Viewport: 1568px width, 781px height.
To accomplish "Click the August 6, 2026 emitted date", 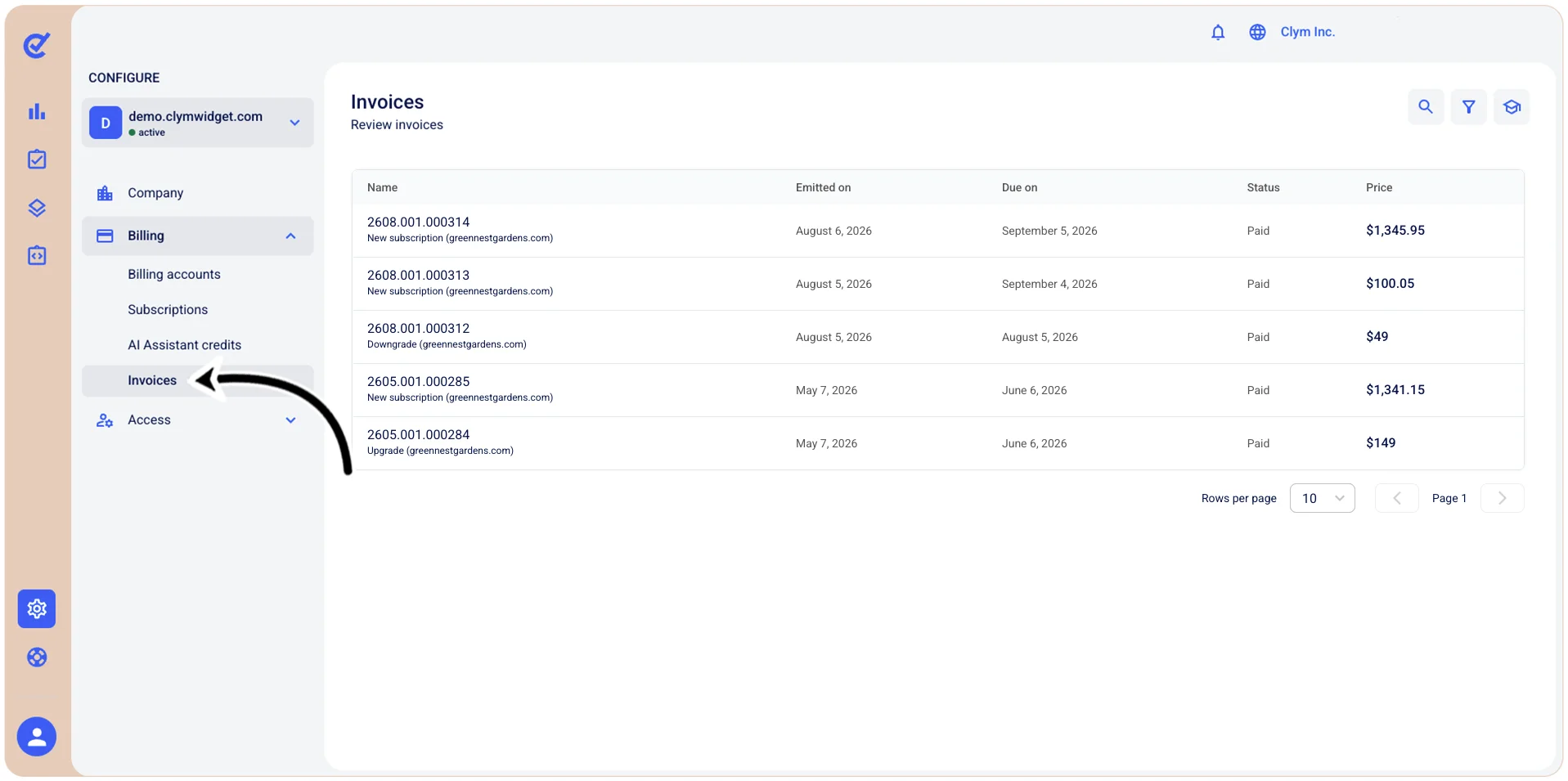I will (x=833, y=231).
